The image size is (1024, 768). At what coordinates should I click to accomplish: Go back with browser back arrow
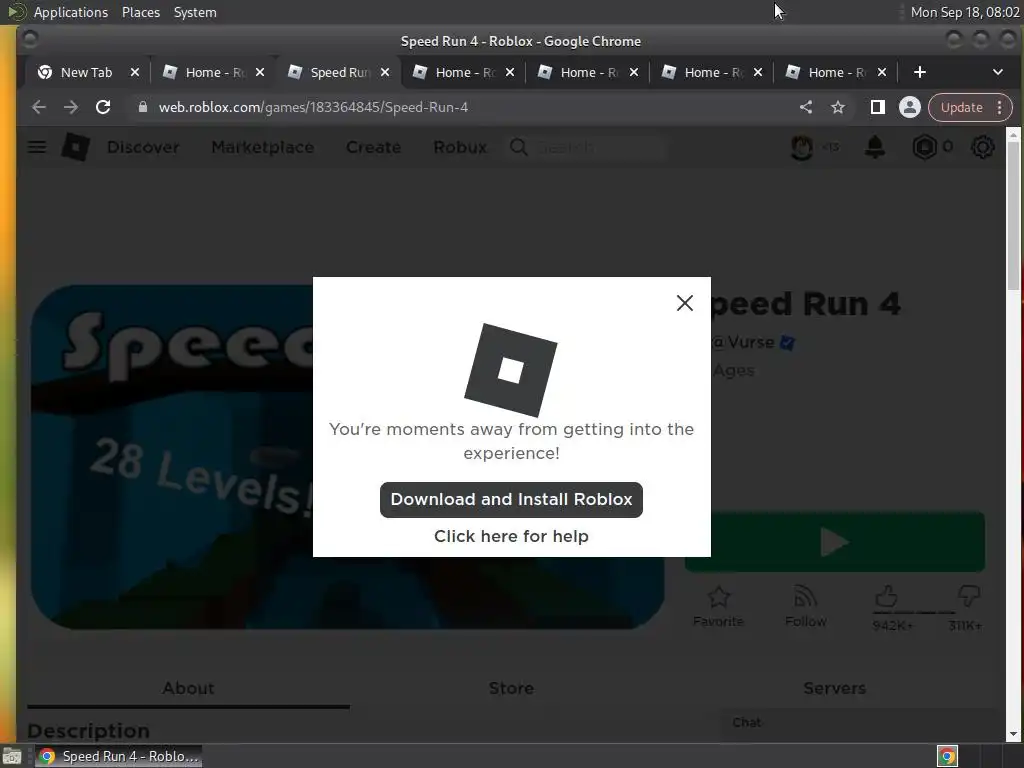point(39,107)
